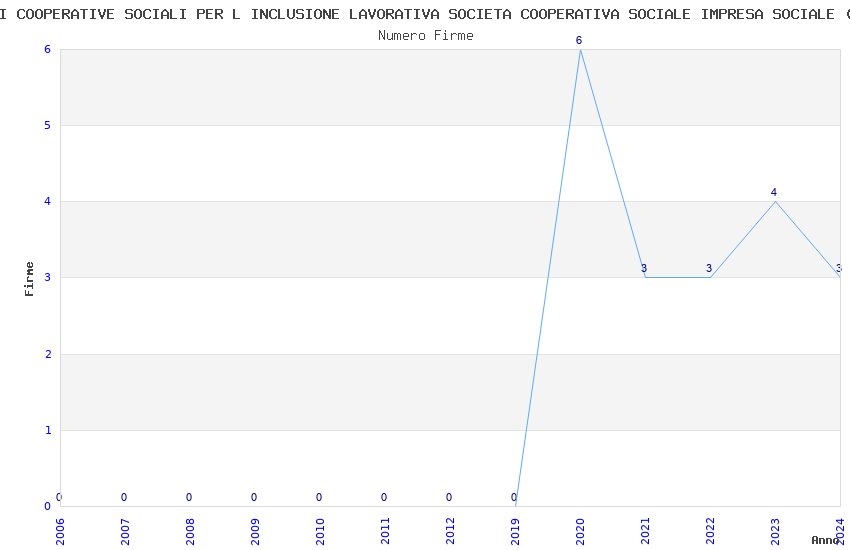This screenshot has width=850, height=550.
Task: Click the Numero Firme chart subtitle
Action: click(426, 35)
